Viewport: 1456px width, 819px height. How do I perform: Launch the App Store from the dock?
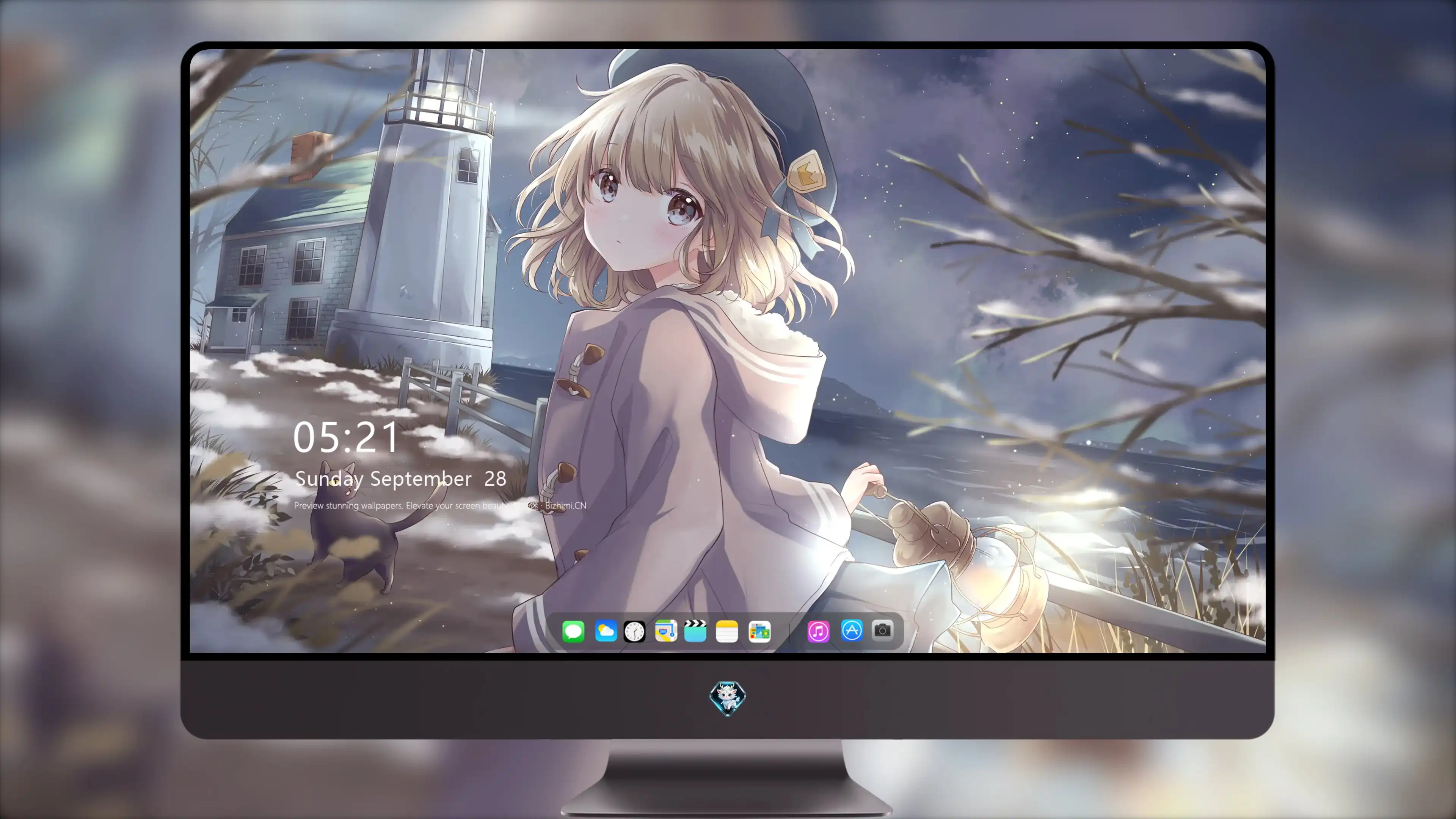point(852,630)
